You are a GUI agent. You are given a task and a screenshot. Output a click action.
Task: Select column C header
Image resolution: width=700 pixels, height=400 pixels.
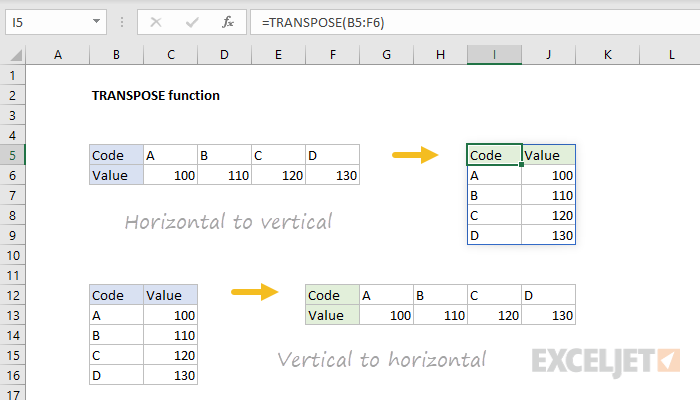(171, 55)
